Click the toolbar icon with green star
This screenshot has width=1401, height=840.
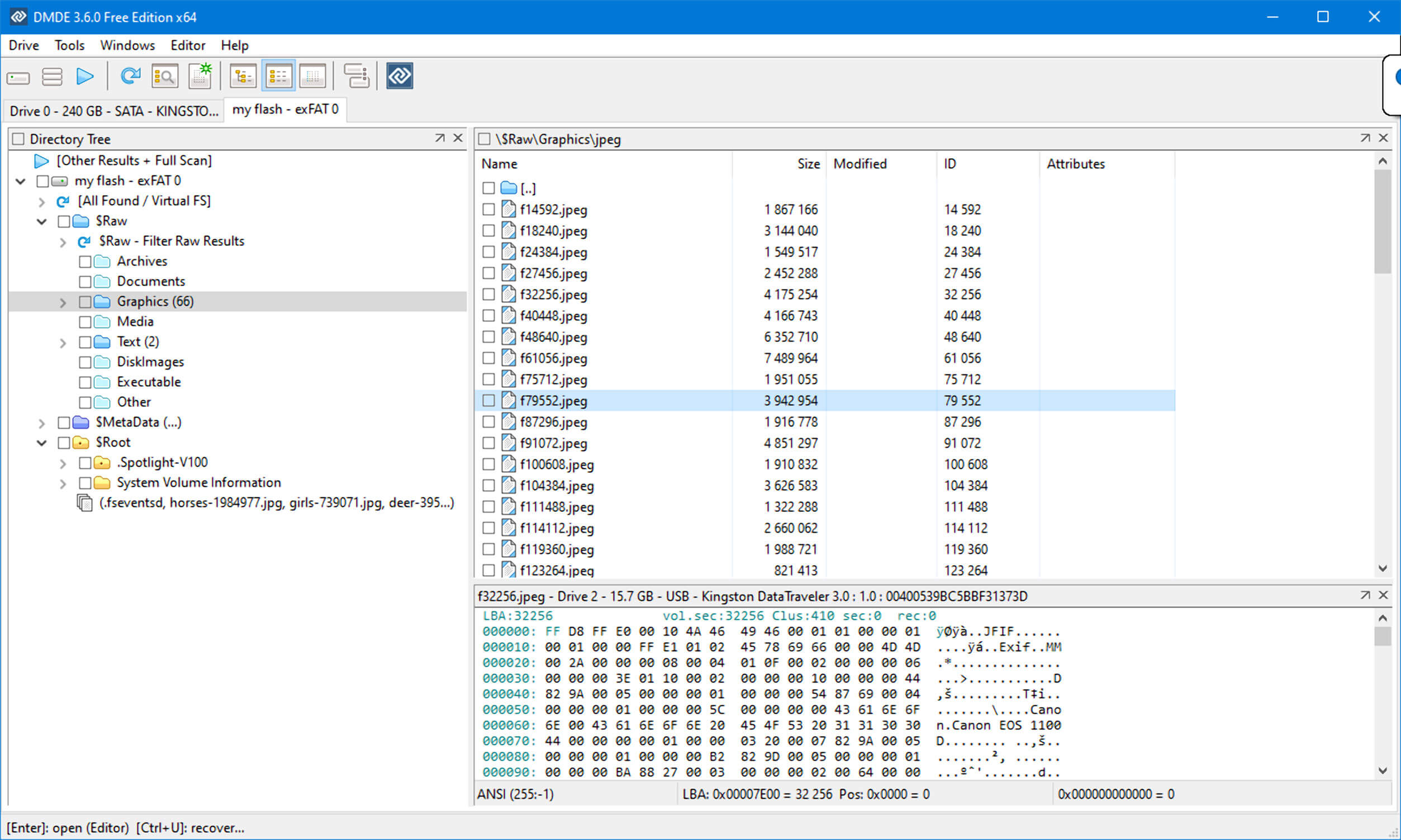coord(200,76)
